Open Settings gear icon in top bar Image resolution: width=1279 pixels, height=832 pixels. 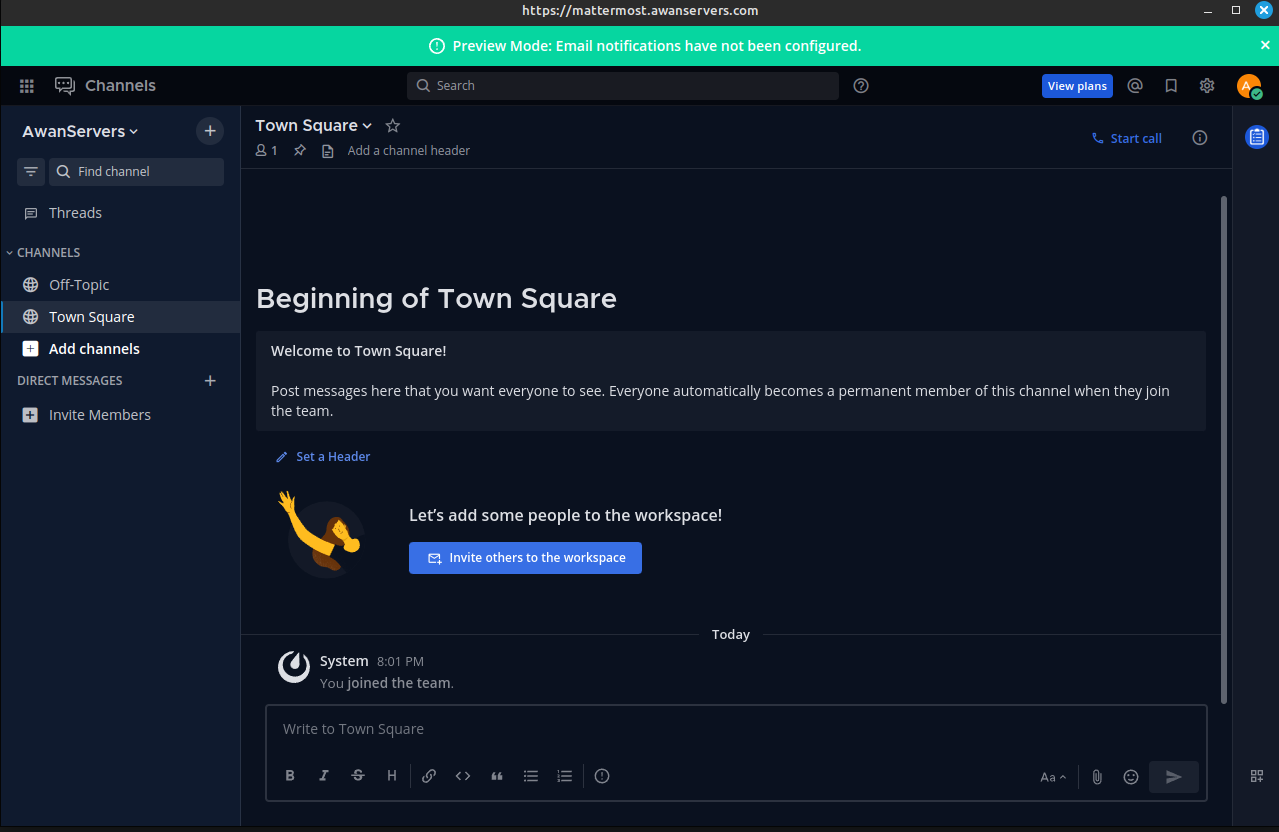click(1207, 86)
